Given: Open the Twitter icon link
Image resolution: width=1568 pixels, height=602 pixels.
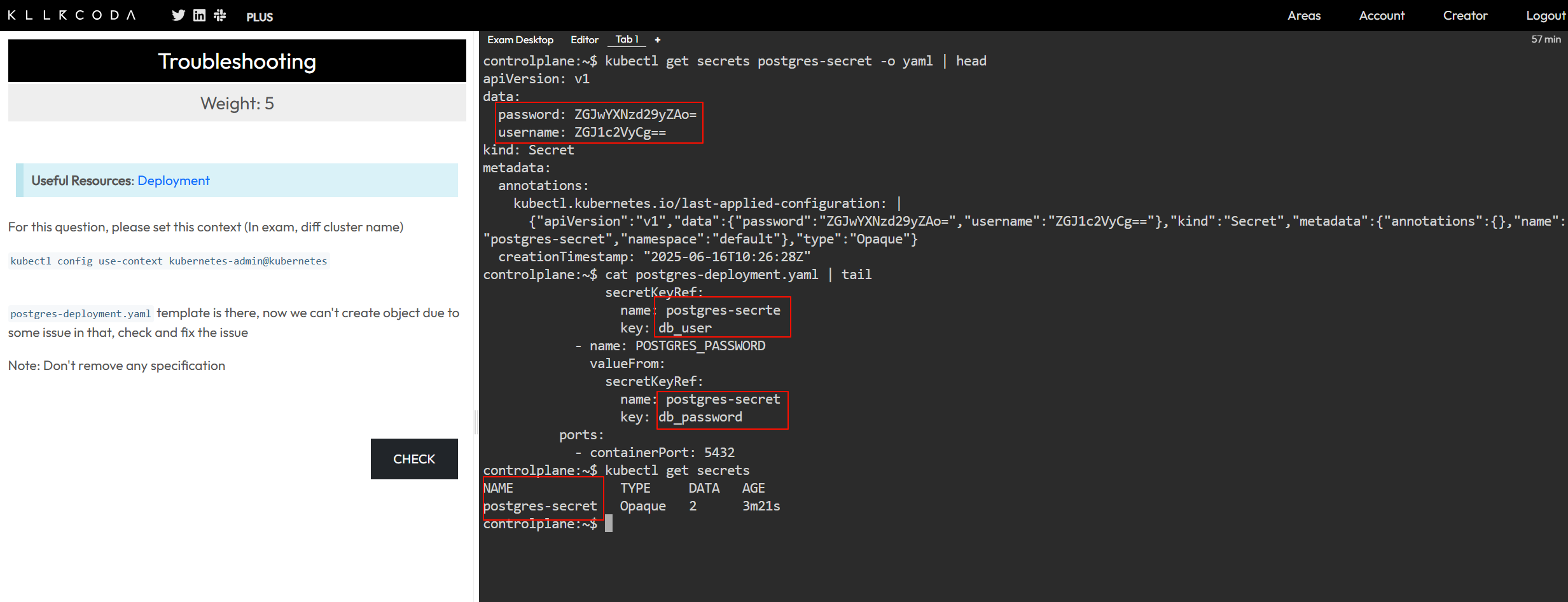Looking at the screenshot, I should 178,15.
